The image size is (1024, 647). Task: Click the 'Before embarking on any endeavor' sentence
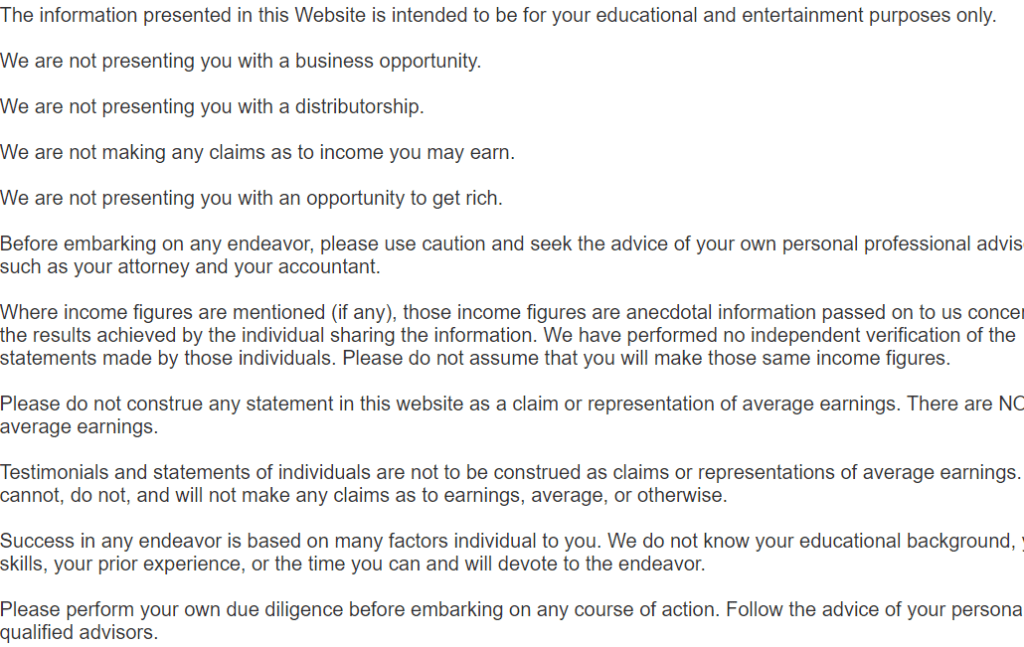coord(512,255)
